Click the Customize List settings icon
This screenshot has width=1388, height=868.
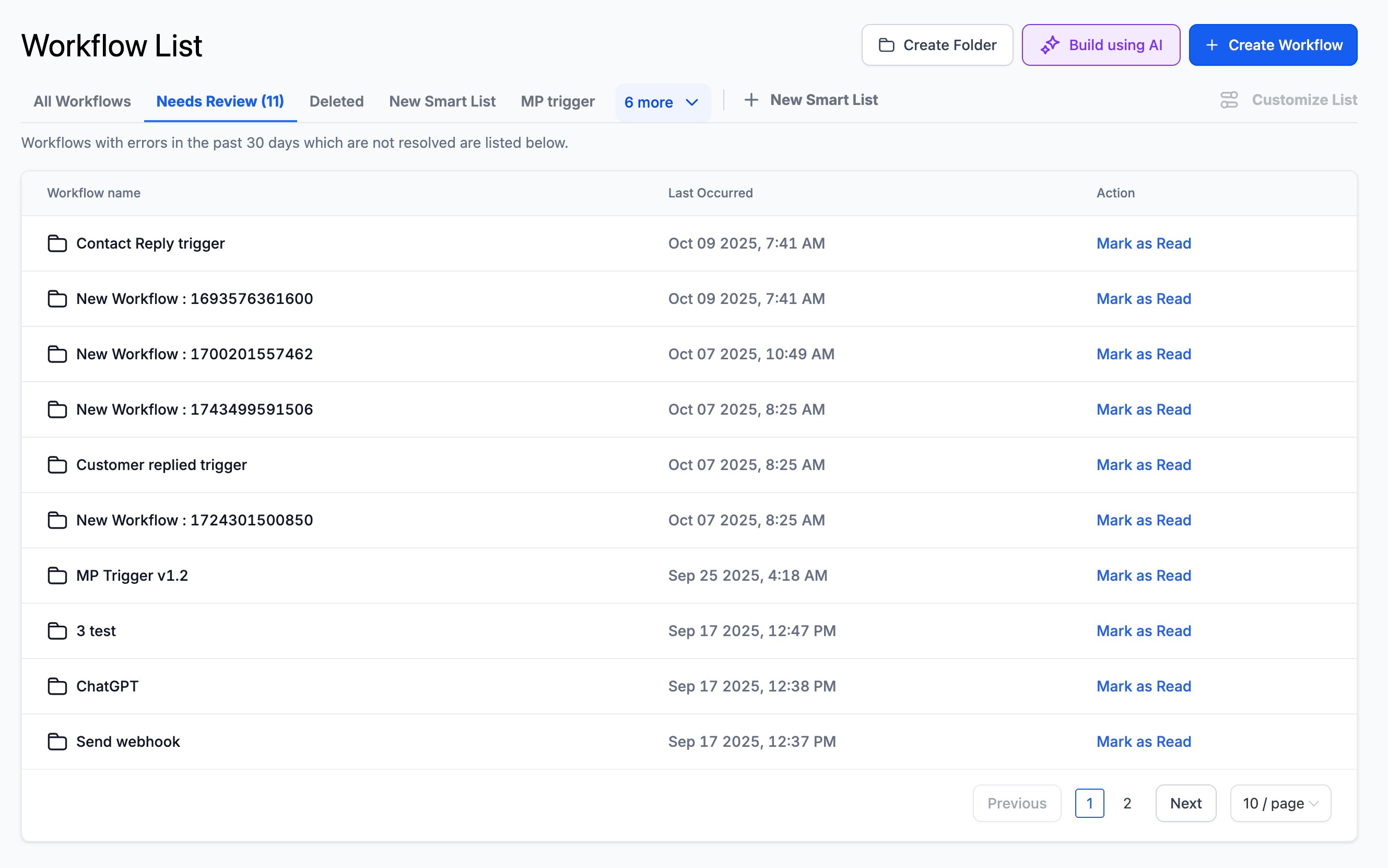1228,100
